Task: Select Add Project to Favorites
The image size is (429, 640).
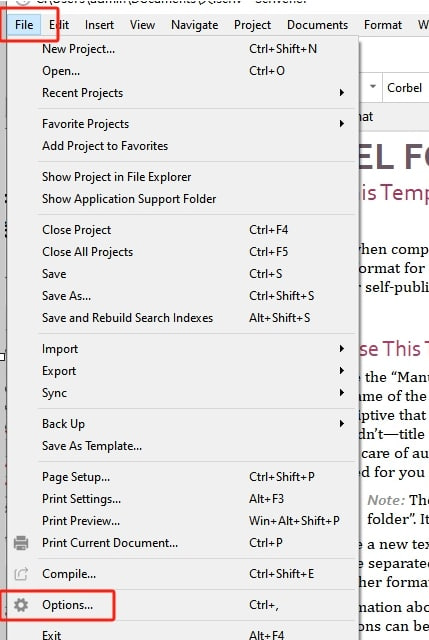Action: (x=105, y=146)
